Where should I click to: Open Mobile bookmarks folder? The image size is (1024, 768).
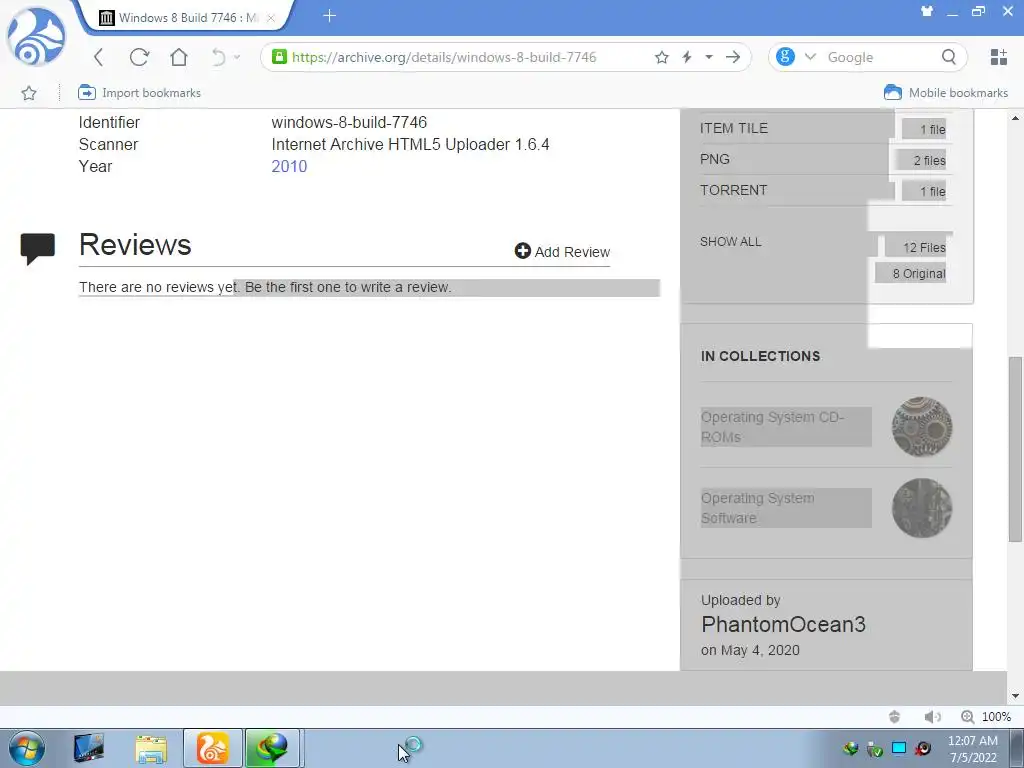pyautogui.click(x=946, y=93)
